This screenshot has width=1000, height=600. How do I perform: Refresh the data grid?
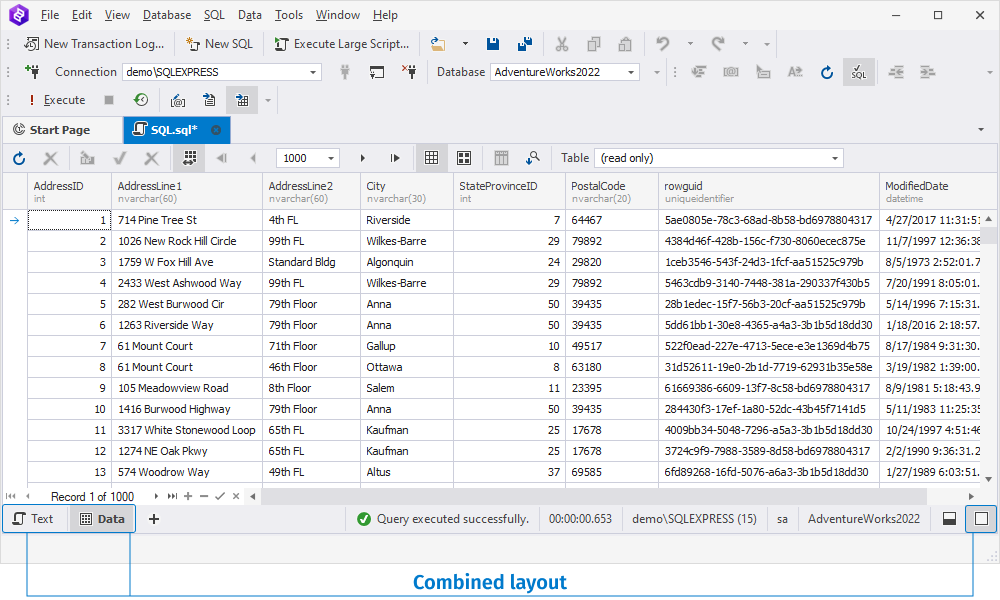click(x=18, y=158)
